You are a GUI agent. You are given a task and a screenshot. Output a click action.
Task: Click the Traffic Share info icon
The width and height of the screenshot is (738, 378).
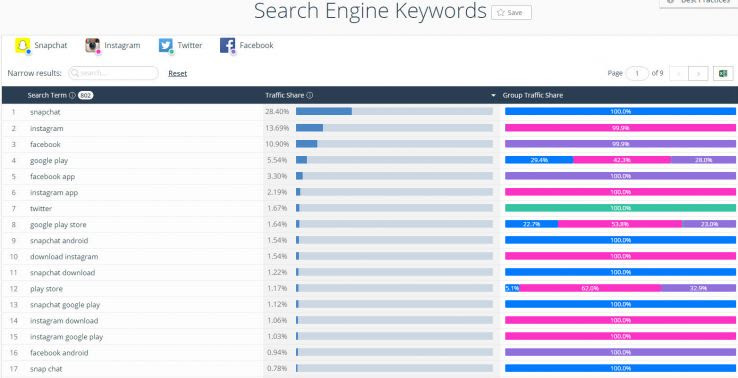tap(310, 95)
